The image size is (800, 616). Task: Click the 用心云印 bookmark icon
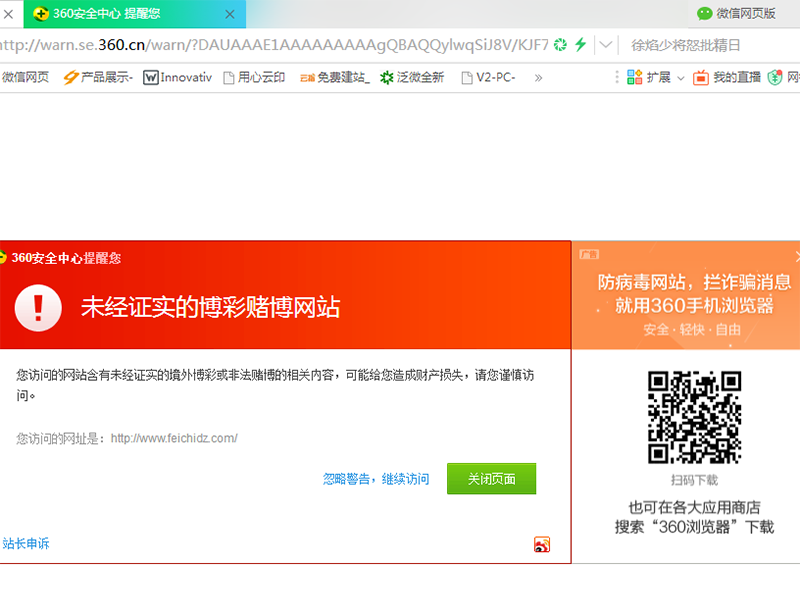pos(227,78)
